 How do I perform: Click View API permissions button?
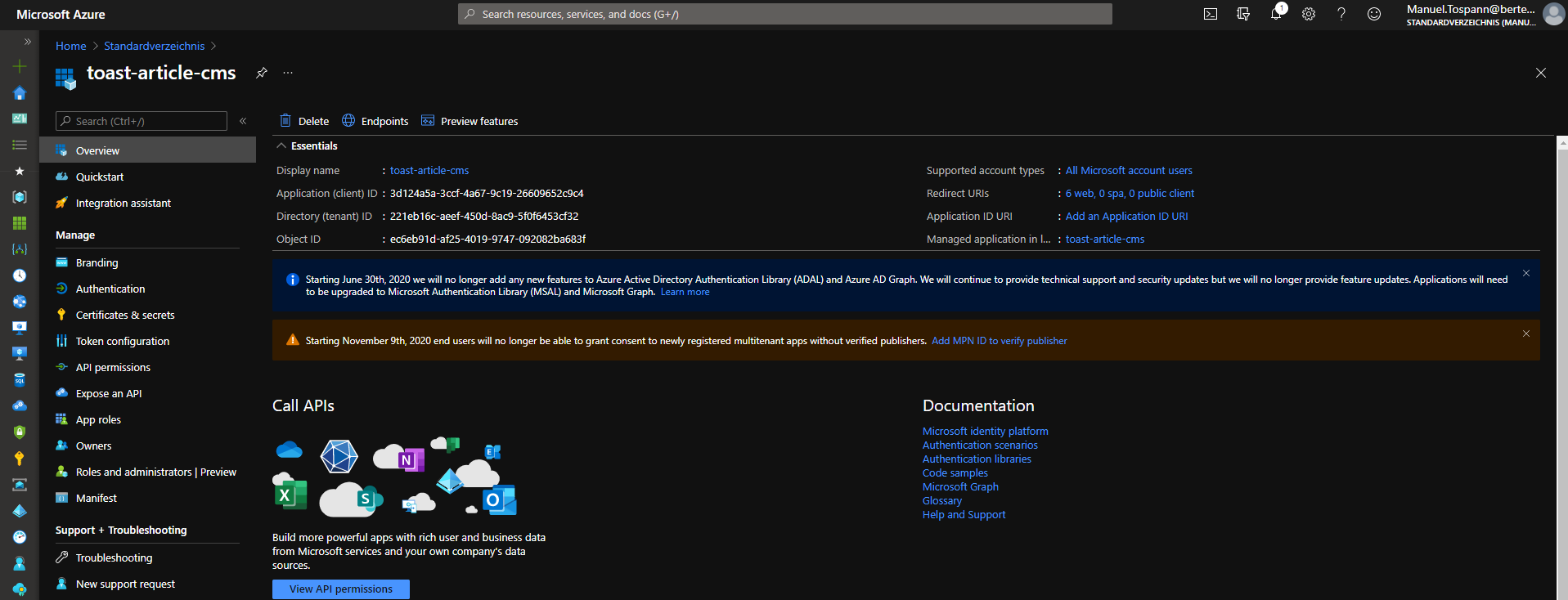(x=341, y=589)
